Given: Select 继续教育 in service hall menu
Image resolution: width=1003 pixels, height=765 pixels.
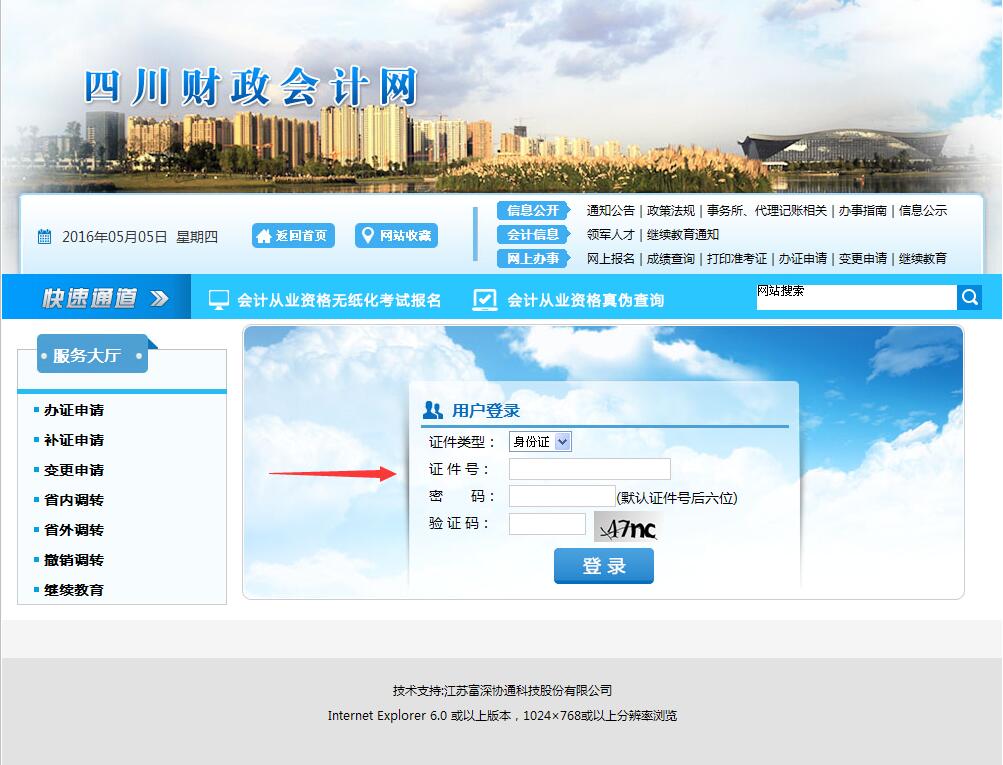Looking at the screenshot, I should pyautogui.click(x=74, y=590).
